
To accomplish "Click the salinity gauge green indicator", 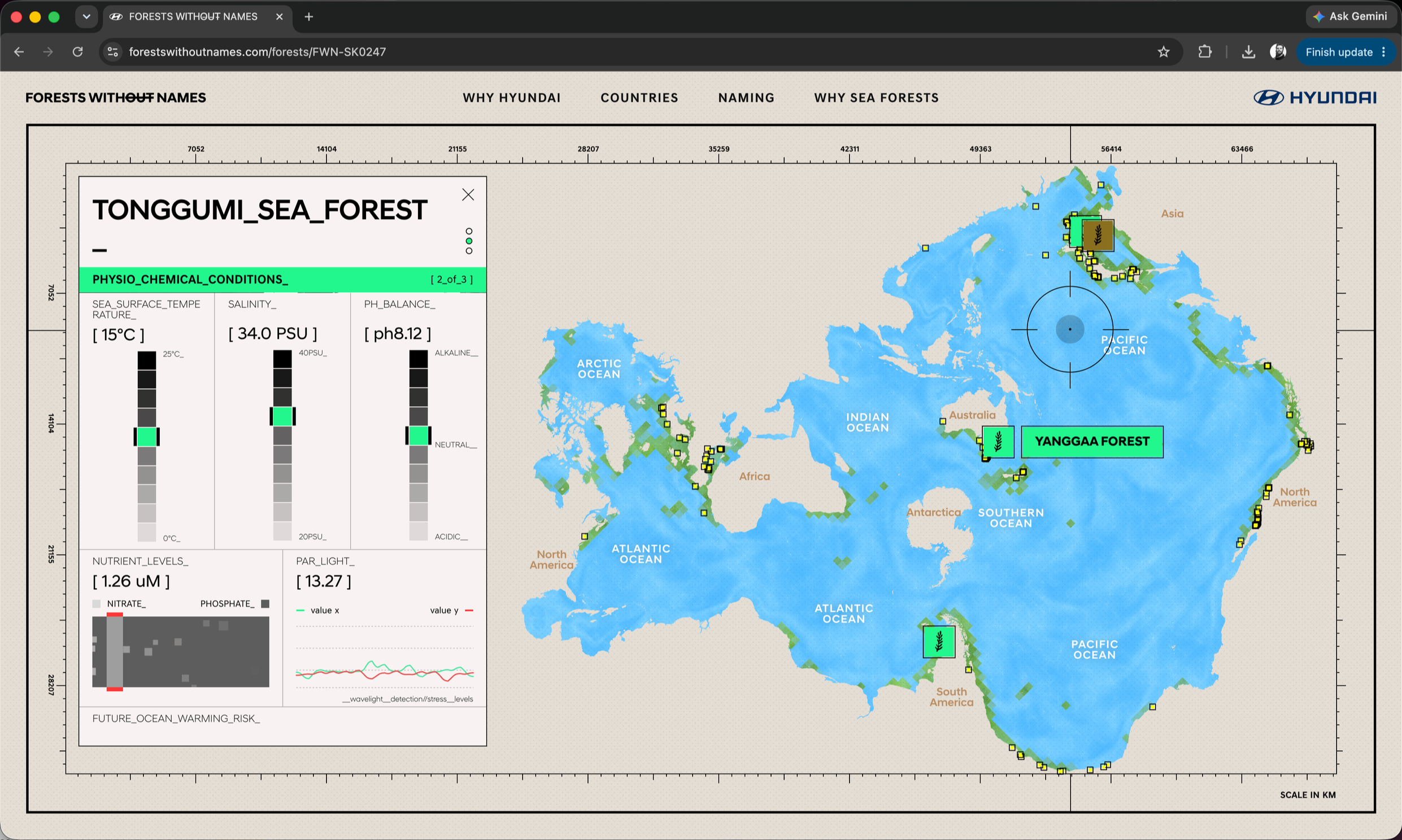I will (282, 416).
